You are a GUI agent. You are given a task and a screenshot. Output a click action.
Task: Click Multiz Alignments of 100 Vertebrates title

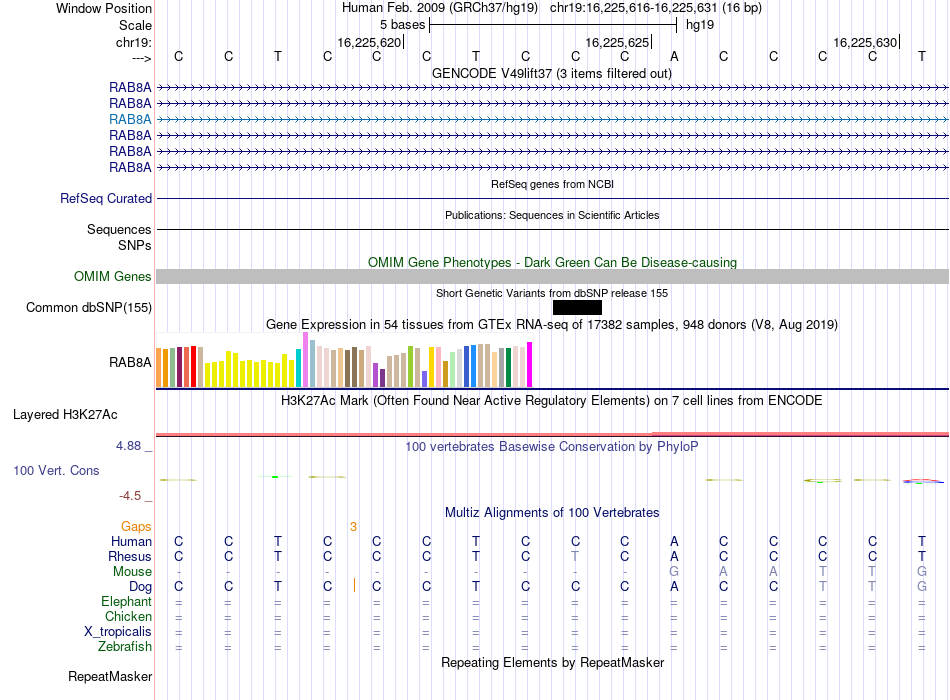click(552, 513)
